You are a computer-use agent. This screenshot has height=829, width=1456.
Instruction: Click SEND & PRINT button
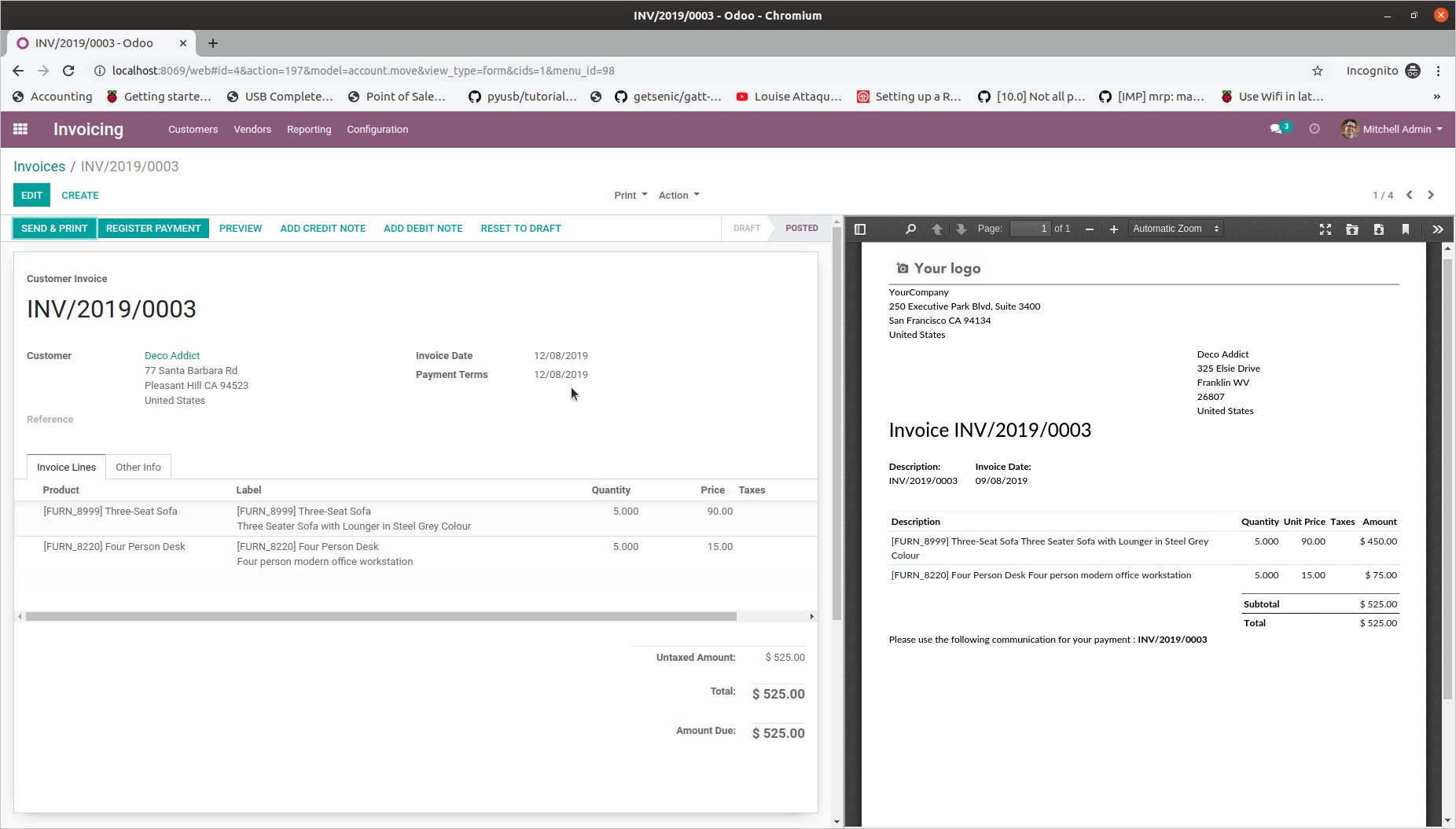(x=54, y=229)
